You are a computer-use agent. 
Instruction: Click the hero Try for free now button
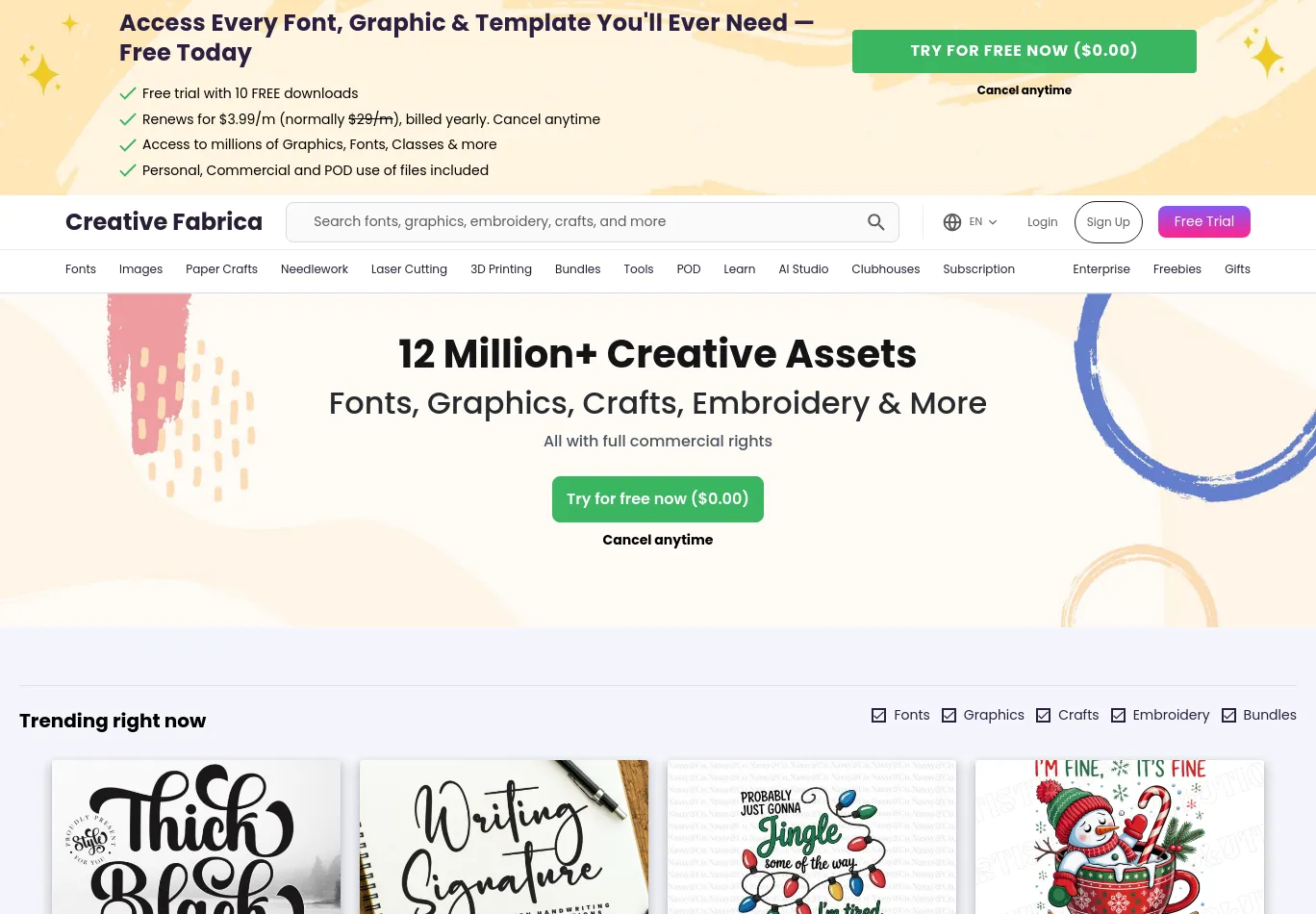(658, 499)
